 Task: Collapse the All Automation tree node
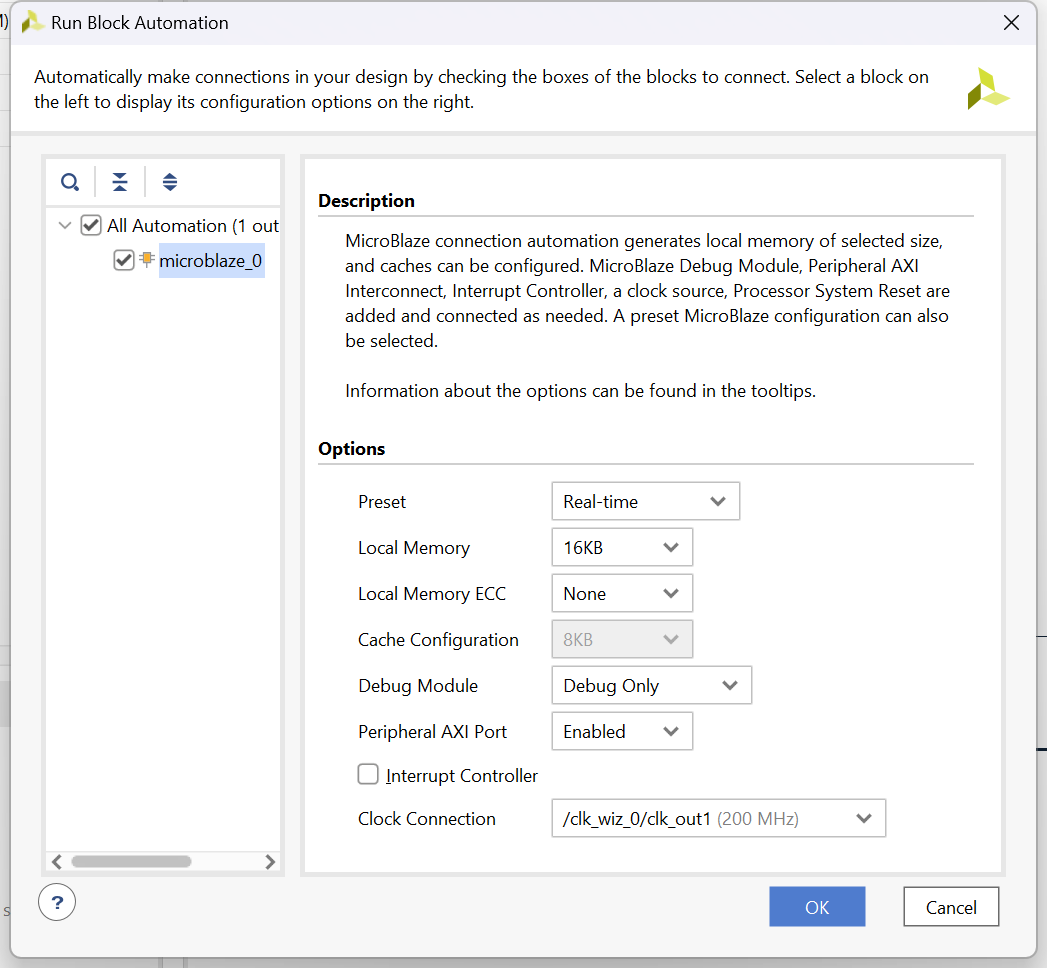(x=65, y=225)
